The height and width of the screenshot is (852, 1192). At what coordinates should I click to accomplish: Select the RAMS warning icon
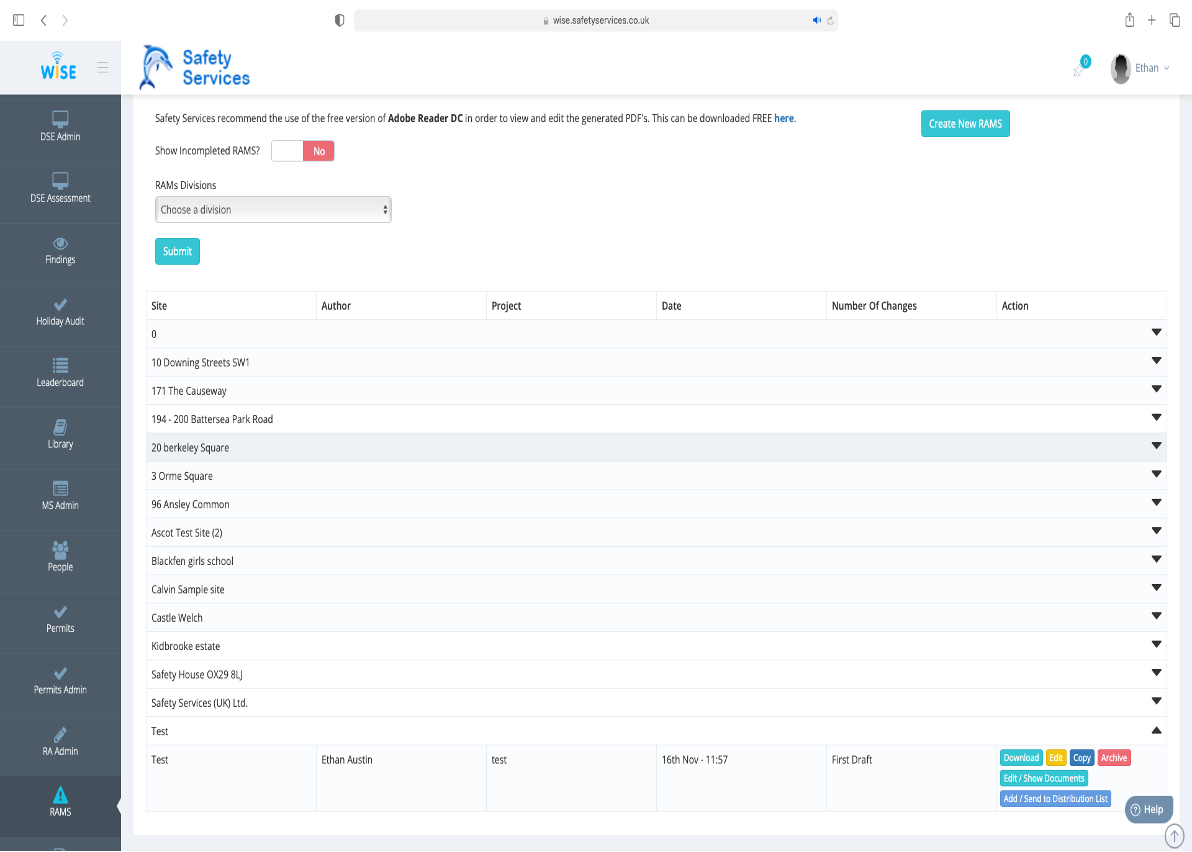point(60,795)
